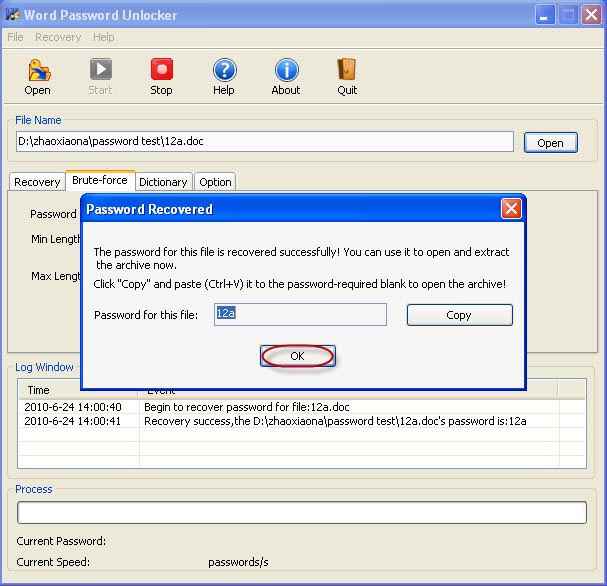Switch to the Recovery tab
The image size is (607, 586).
pyautogui.click(x=37, y=182)
